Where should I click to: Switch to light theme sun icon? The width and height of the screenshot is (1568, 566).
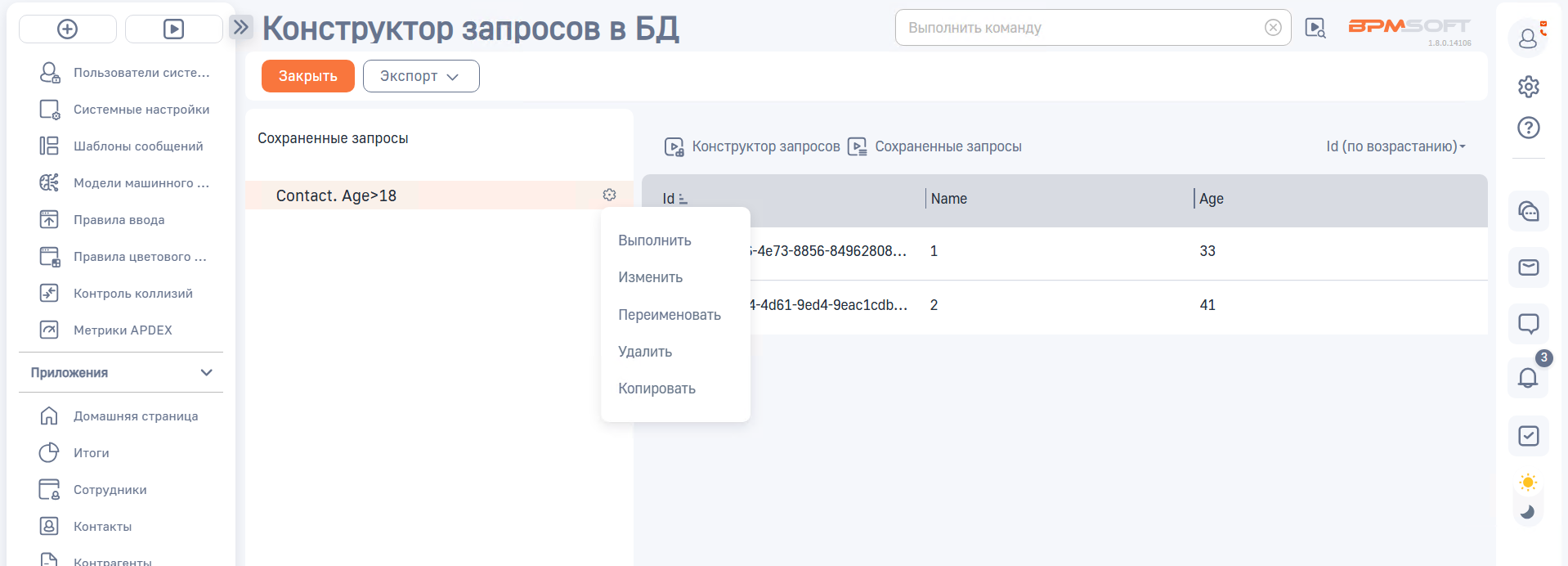pyautogui.click(x=1527, y=483)
